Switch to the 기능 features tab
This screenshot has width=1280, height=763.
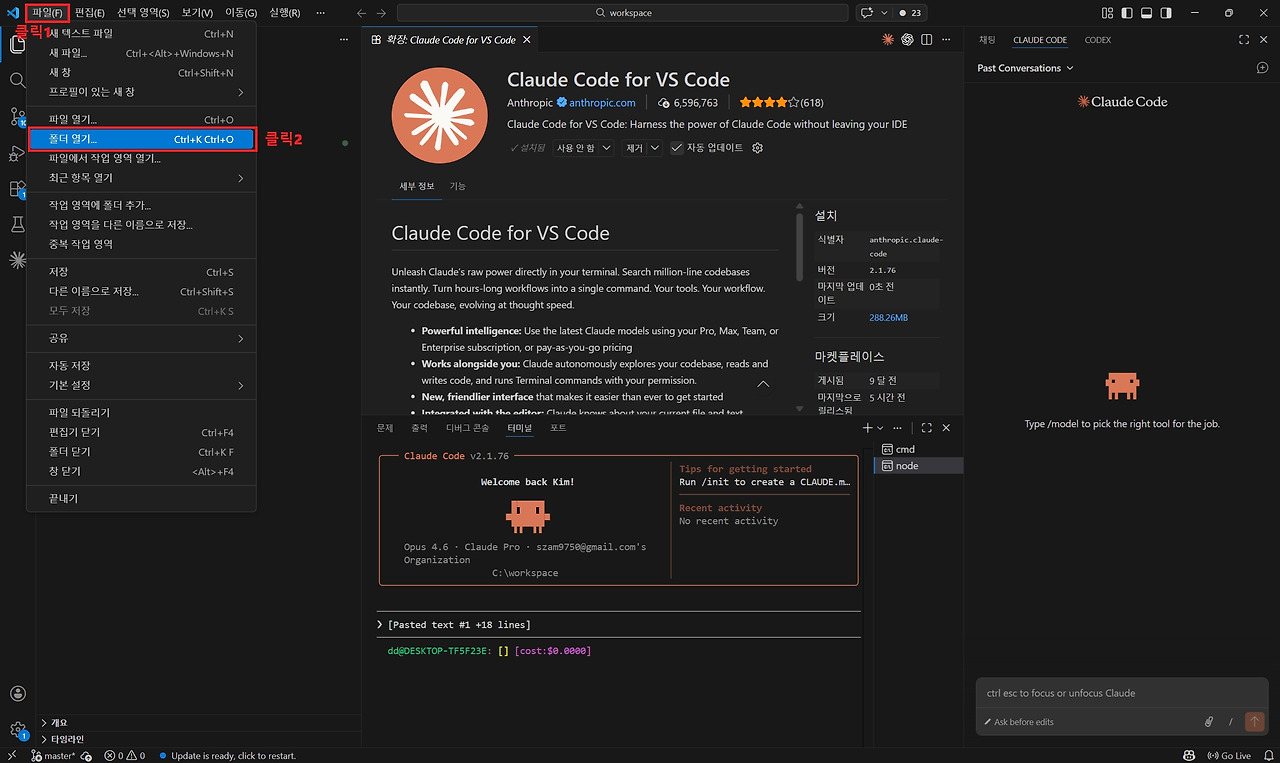(x=457, y=186)
